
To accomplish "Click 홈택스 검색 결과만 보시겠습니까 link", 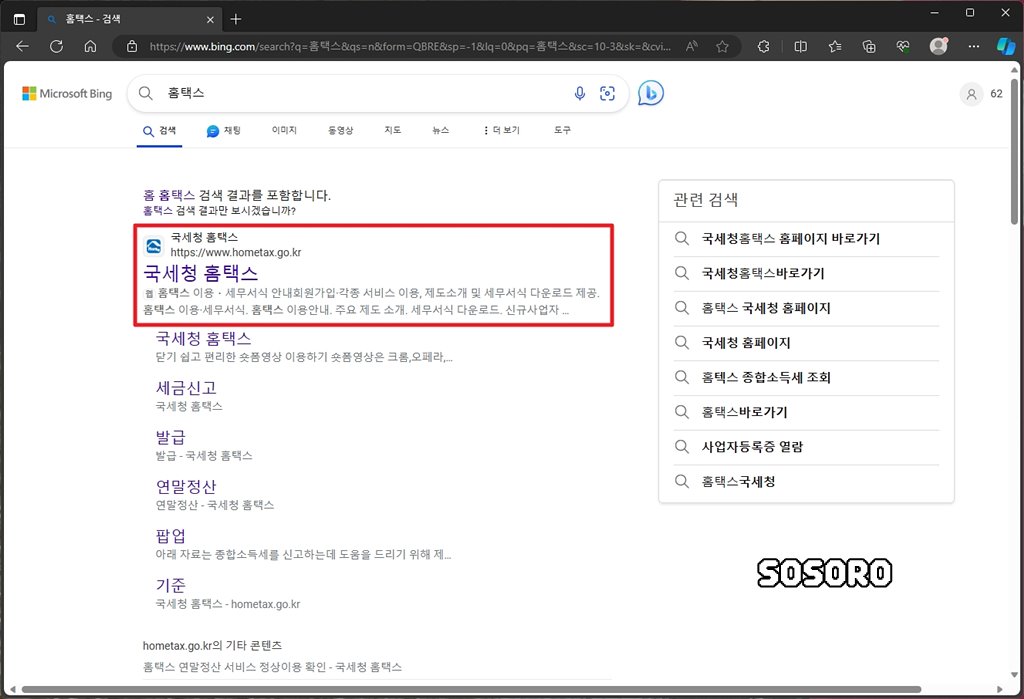I will coord(219,211).
